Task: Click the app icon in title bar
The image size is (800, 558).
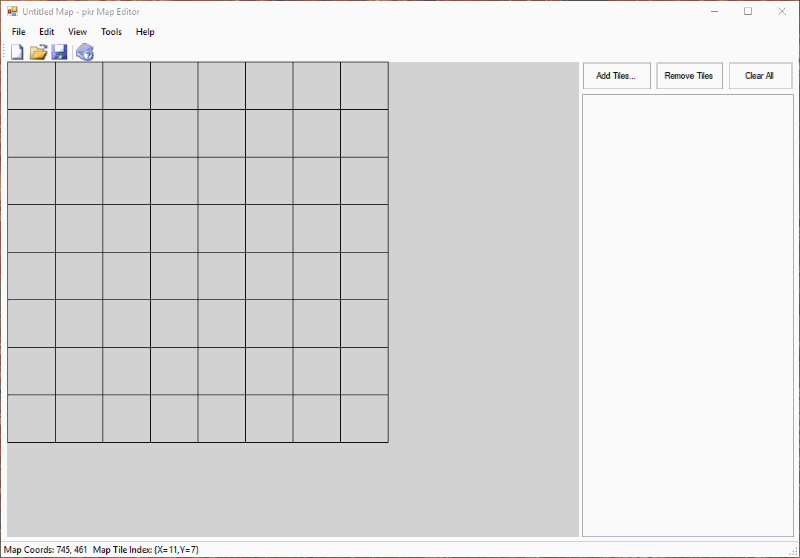Action: pos(12,11)
